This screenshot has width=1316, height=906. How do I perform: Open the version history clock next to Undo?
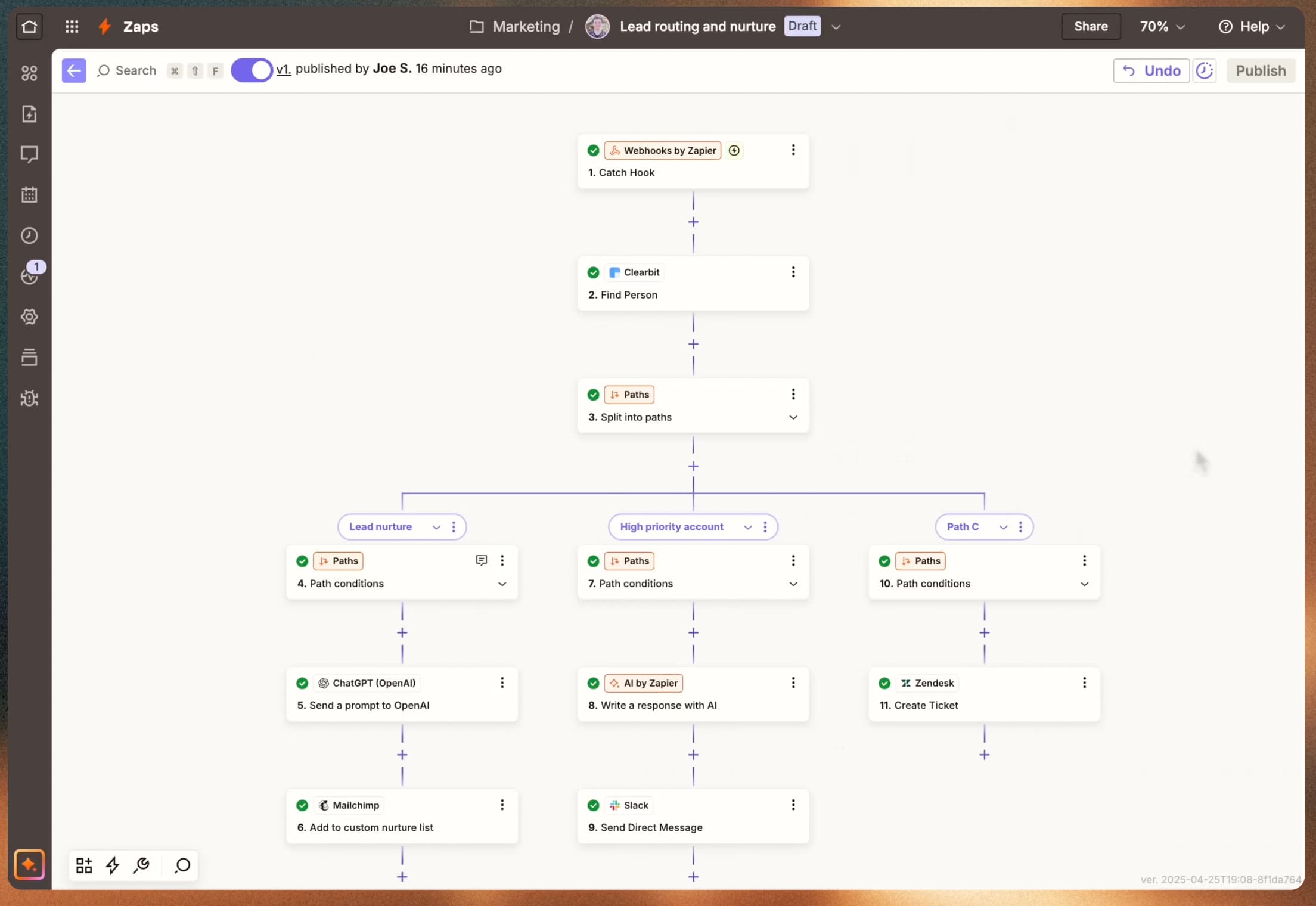click(1205, 70)
